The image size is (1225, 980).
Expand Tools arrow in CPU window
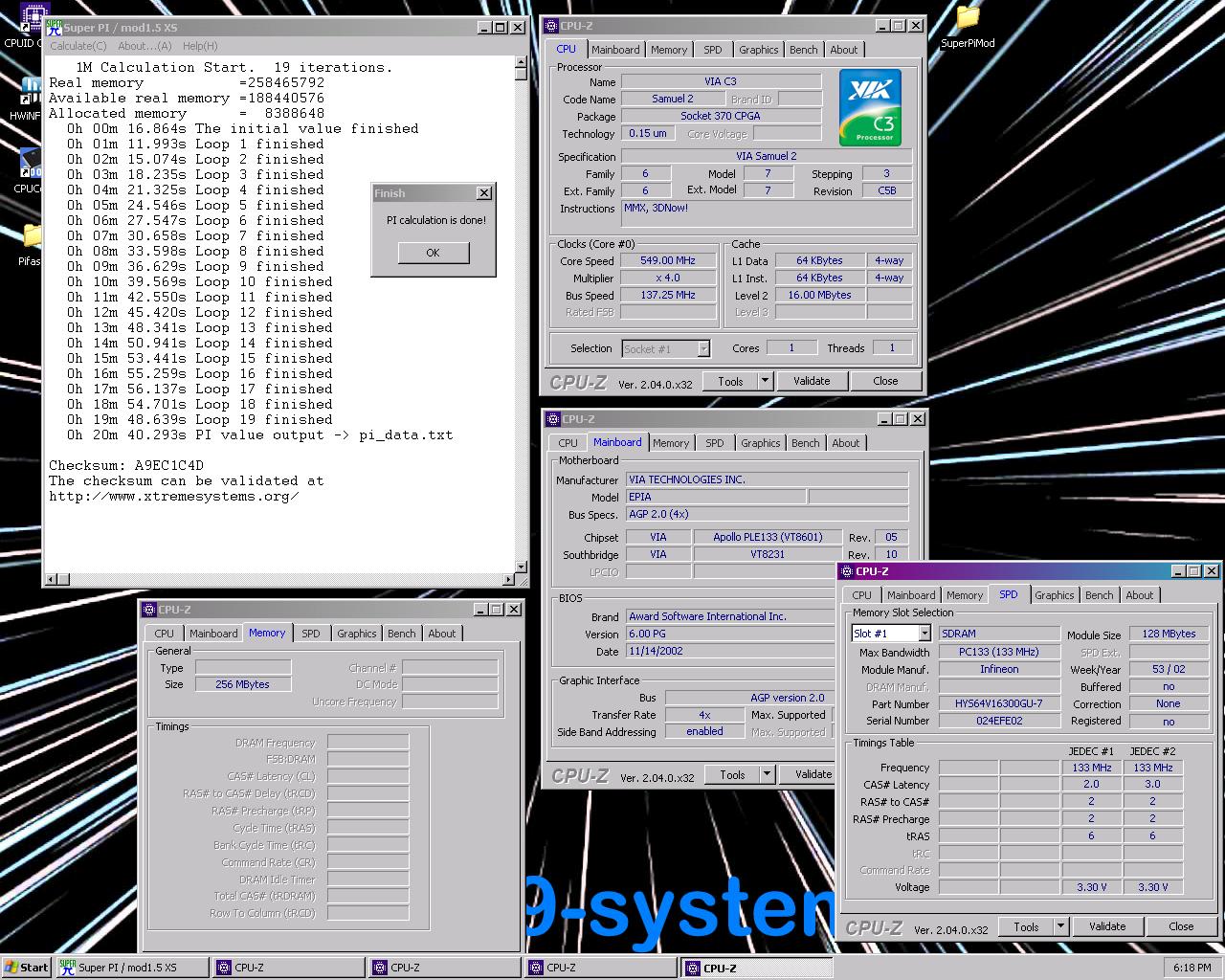pos(766,381)
